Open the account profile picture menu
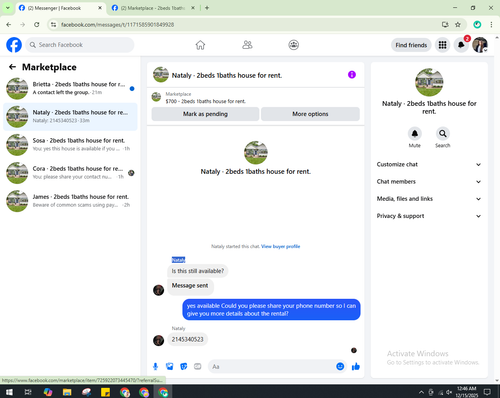500x398 pixels. point(480,45)
